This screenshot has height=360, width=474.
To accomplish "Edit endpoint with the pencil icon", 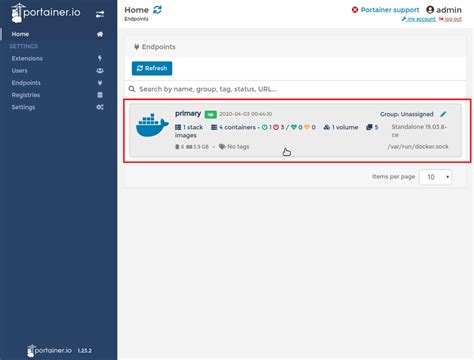I will coord(443,114).
